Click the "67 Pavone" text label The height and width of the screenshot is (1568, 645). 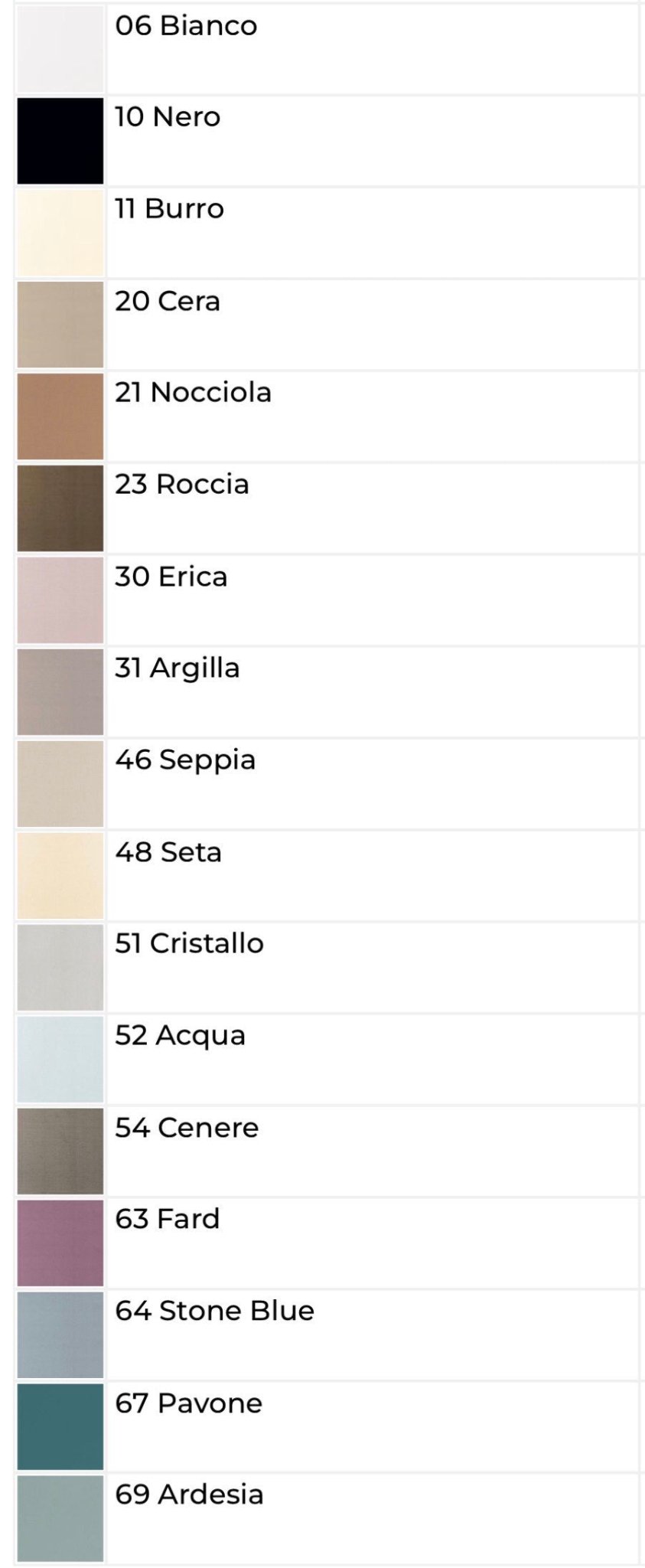(188, 1403)
